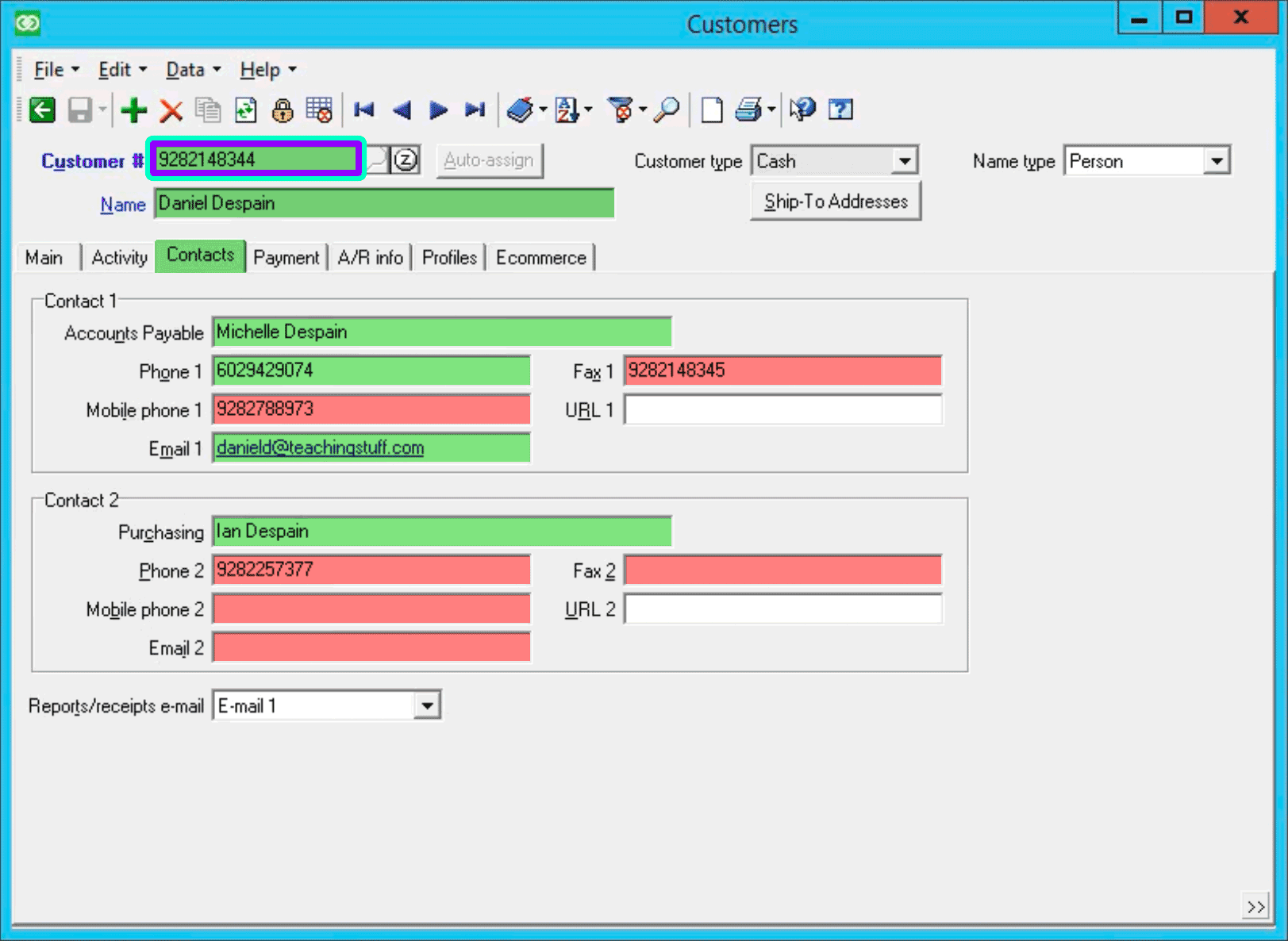Click the expand chevron at bottom right

pos(1256,906)
